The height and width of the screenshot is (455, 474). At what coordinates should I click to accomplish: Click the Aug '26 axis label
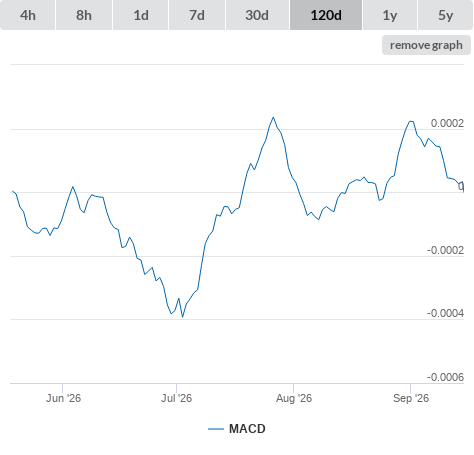coord(294,398)
